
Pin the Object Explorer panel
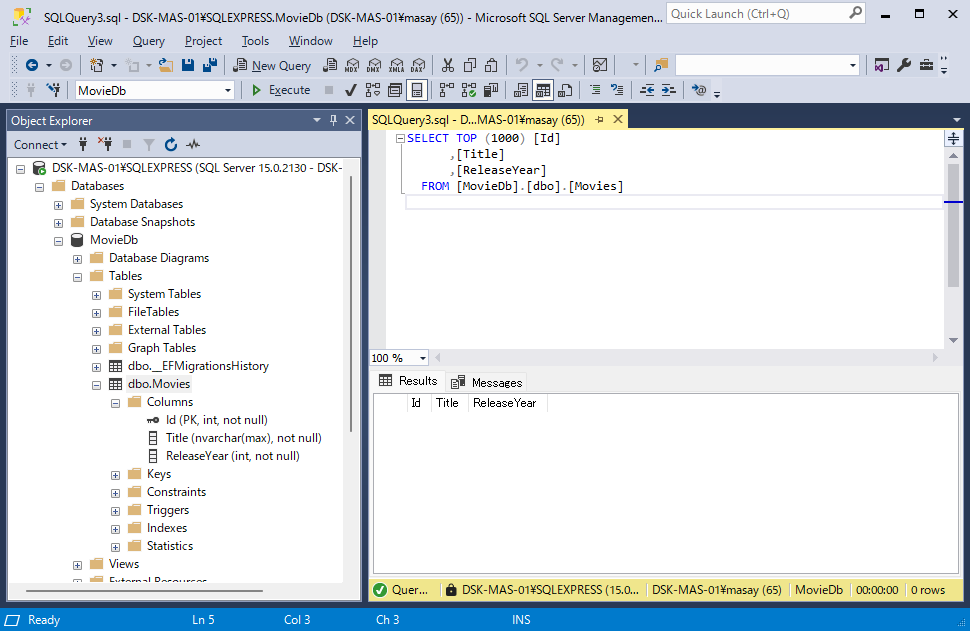tap(333, 121)
